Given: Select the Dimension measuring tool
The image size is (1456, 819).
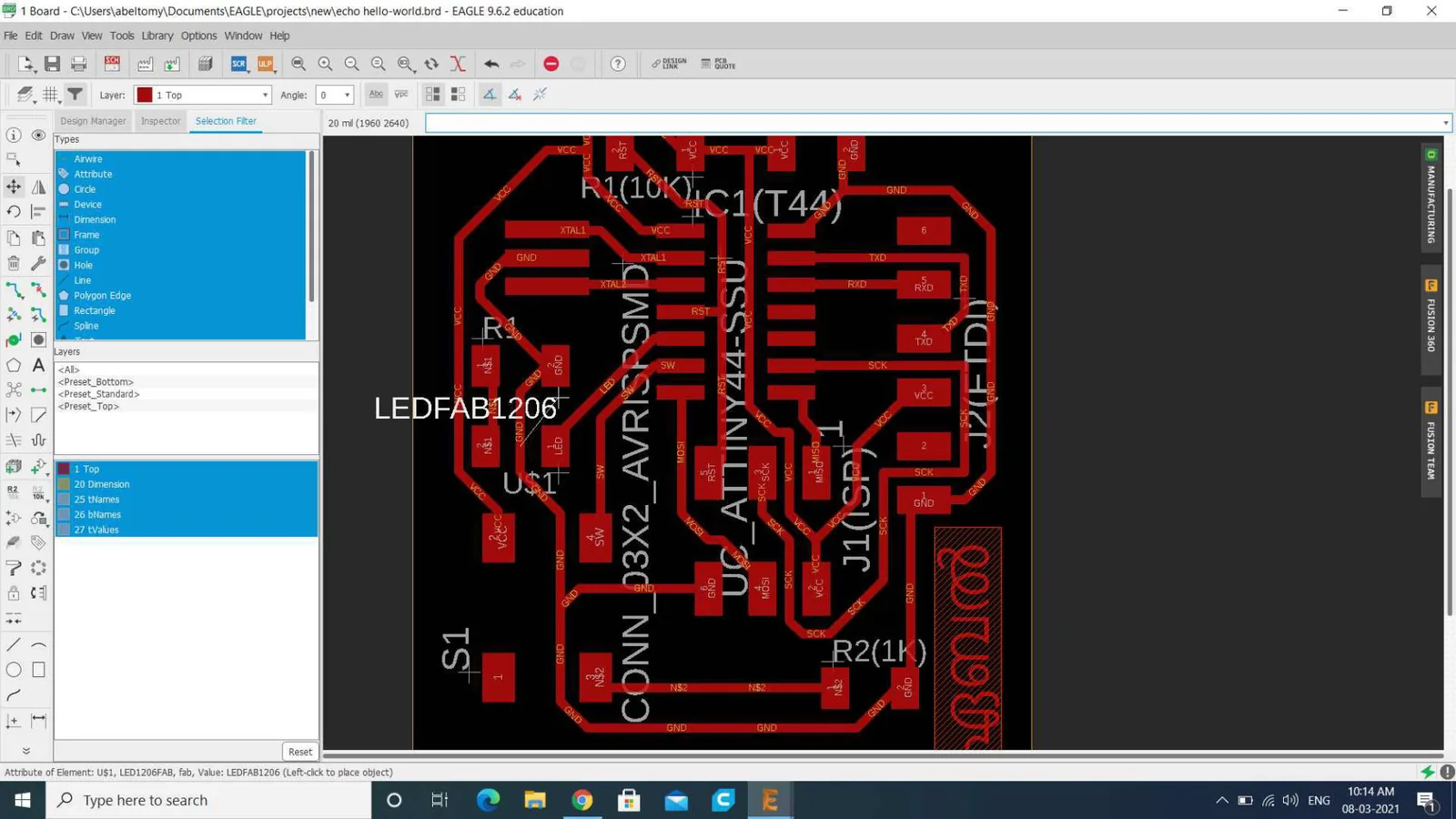Looking at the screenshot, I should [38, 721].
